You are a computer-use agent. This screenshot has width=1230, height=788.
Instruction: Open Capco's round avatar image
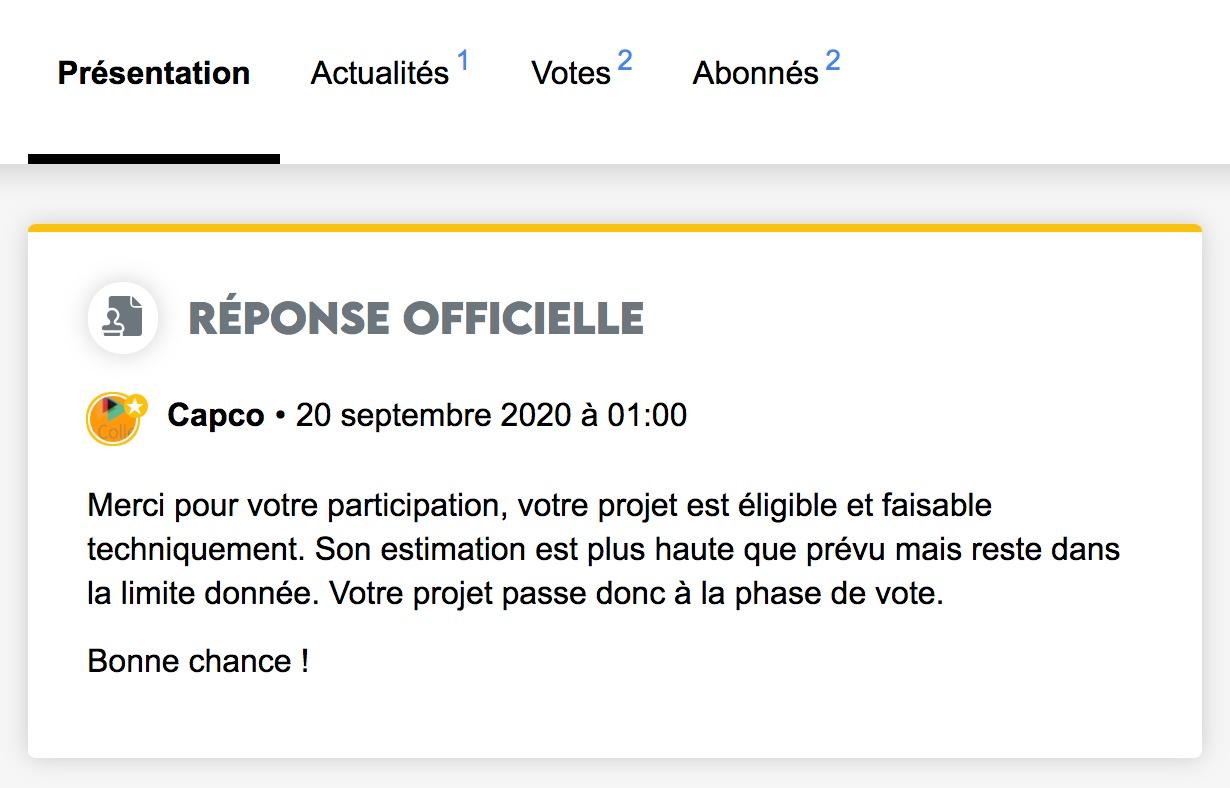tap(114, 418)
